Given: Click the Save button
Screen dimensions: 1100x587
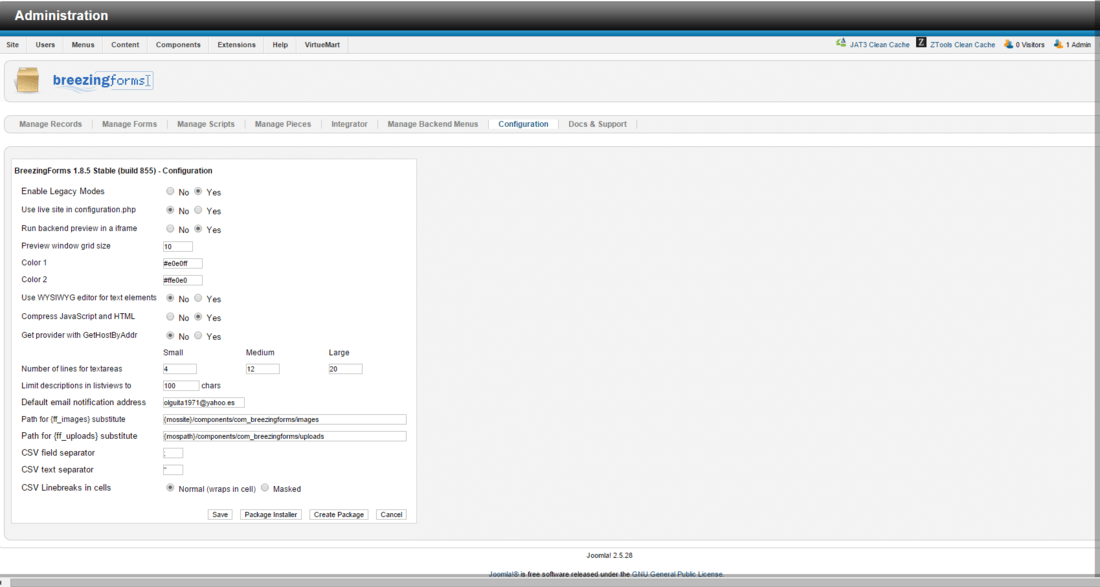Looking at the screenshot, I should 220,515.
